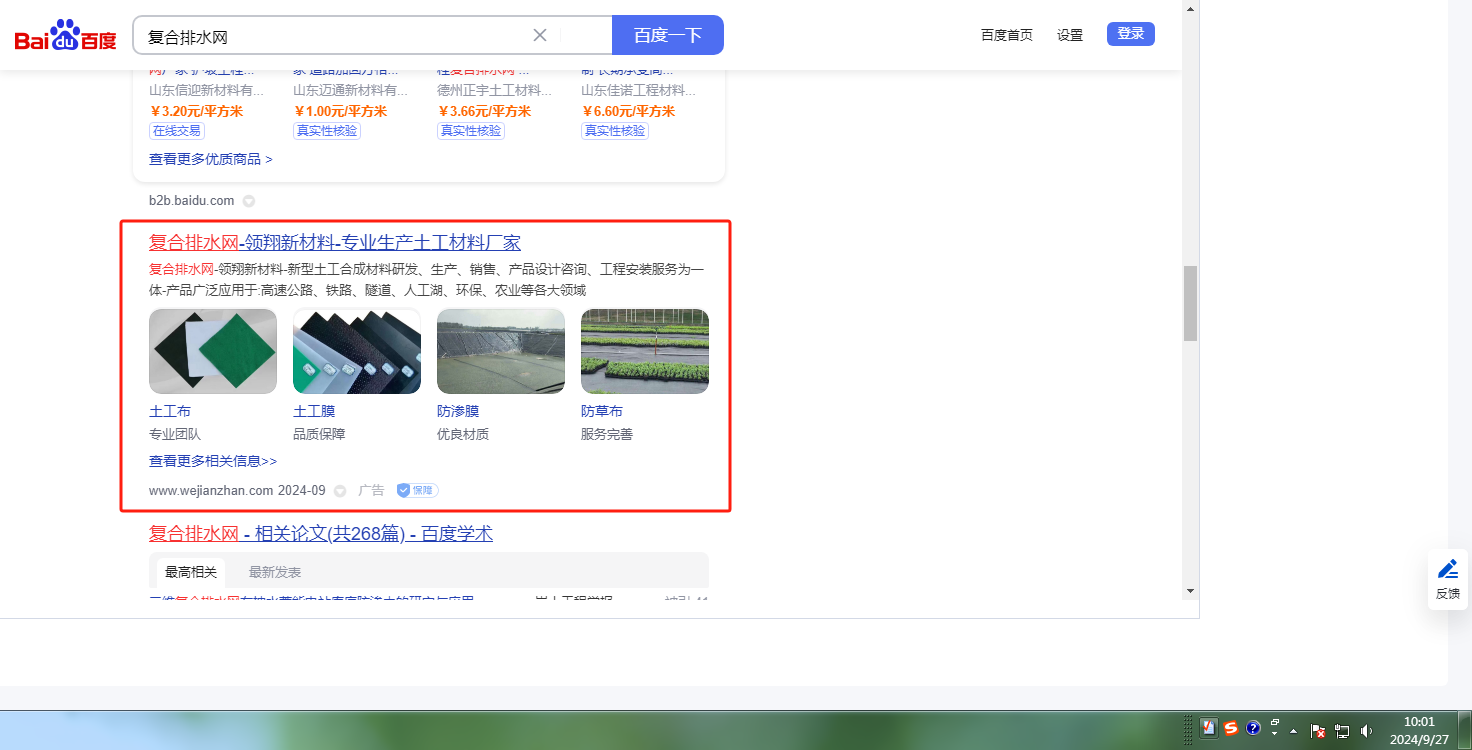Switch to the 最新发表 tab
1472x750 pixels.
[x=275, y=572]
